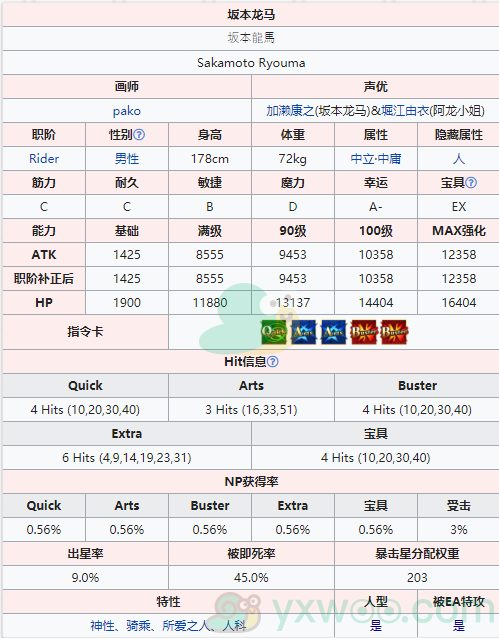Select the Japanese name 坂本龍馬
The width and height of the screenshot is (499, 638).
(251, 38)
